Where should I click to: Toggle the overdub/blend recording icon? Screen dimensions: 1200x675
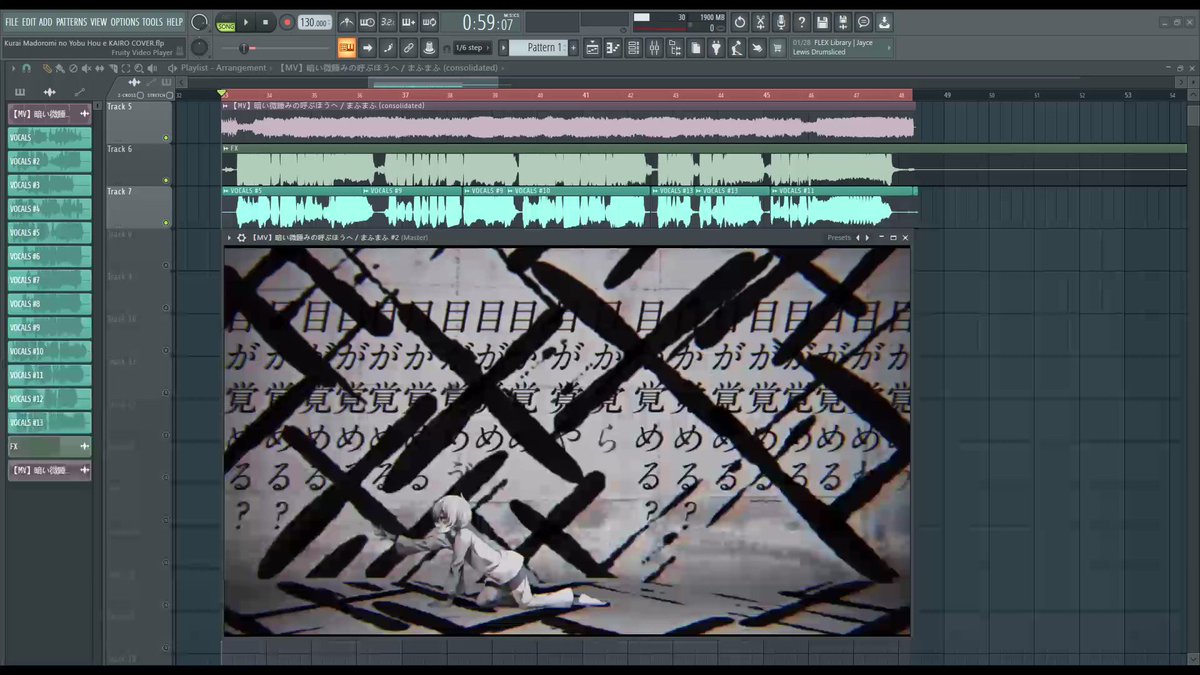[x=408, y=22]
